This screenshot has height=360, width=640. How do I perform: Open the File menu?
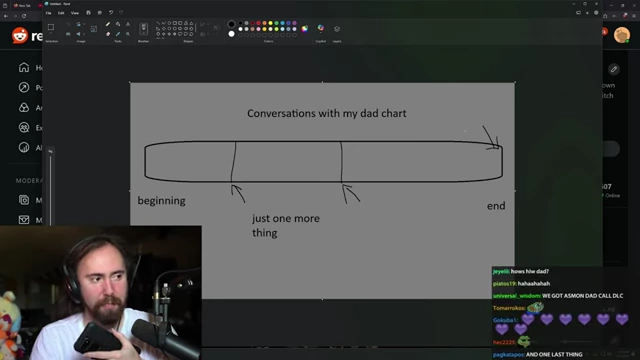point(49,13)
